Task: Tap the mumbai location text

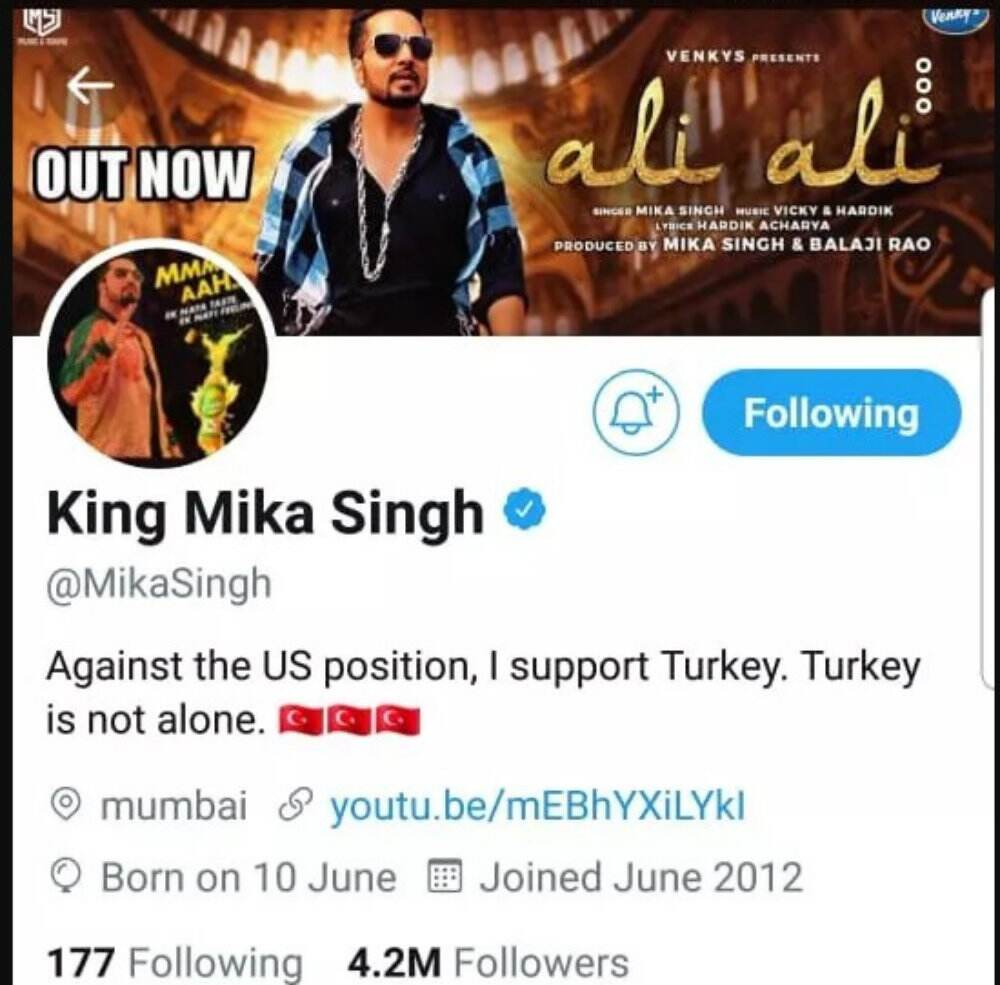Action: point(173,806)
